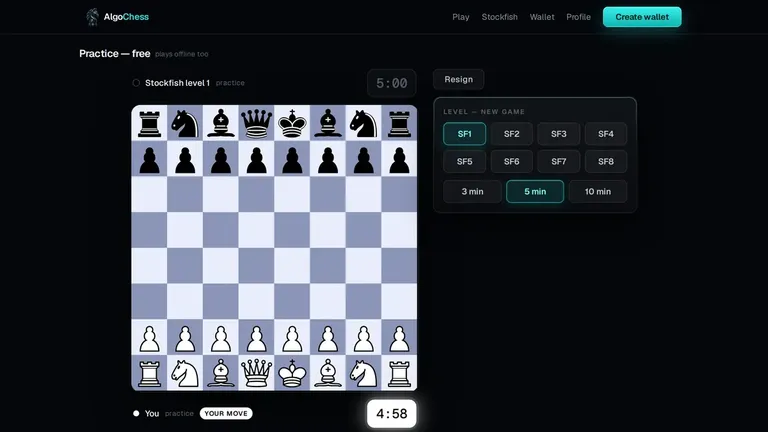Click the YOUR MOVE badge
Image resolution: width=768 pixels, height=432 pixels.
[226, 413]
